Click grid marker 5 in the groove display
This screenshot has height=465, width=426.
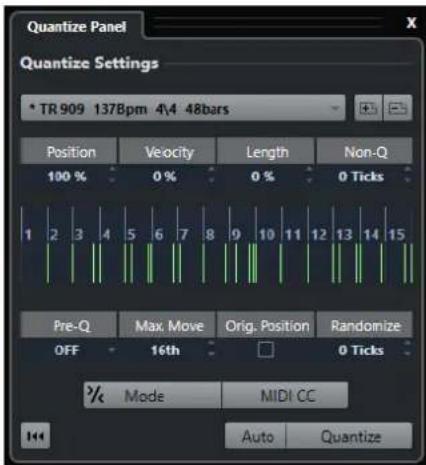(131, 235)
